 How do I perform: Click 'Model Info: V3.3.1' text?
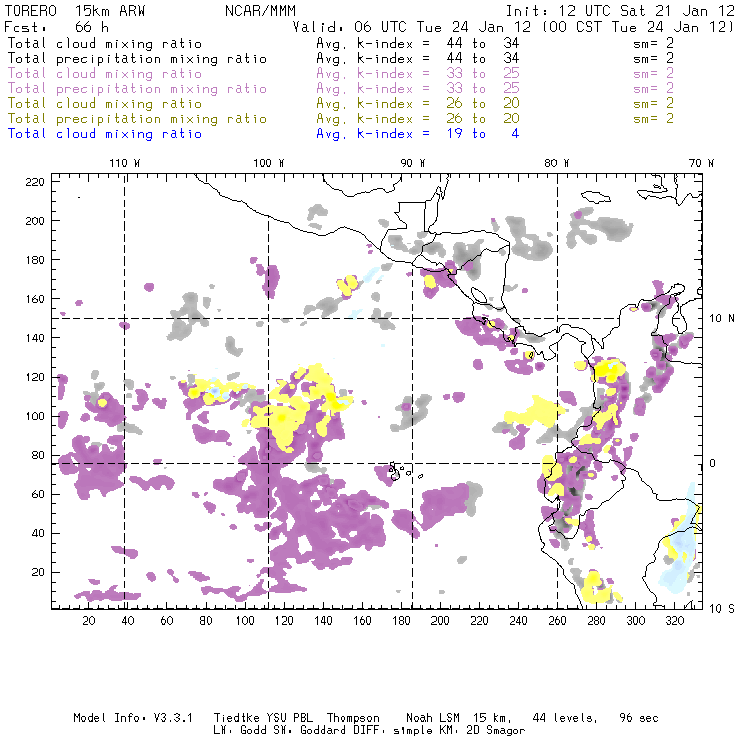click(133, 718)
